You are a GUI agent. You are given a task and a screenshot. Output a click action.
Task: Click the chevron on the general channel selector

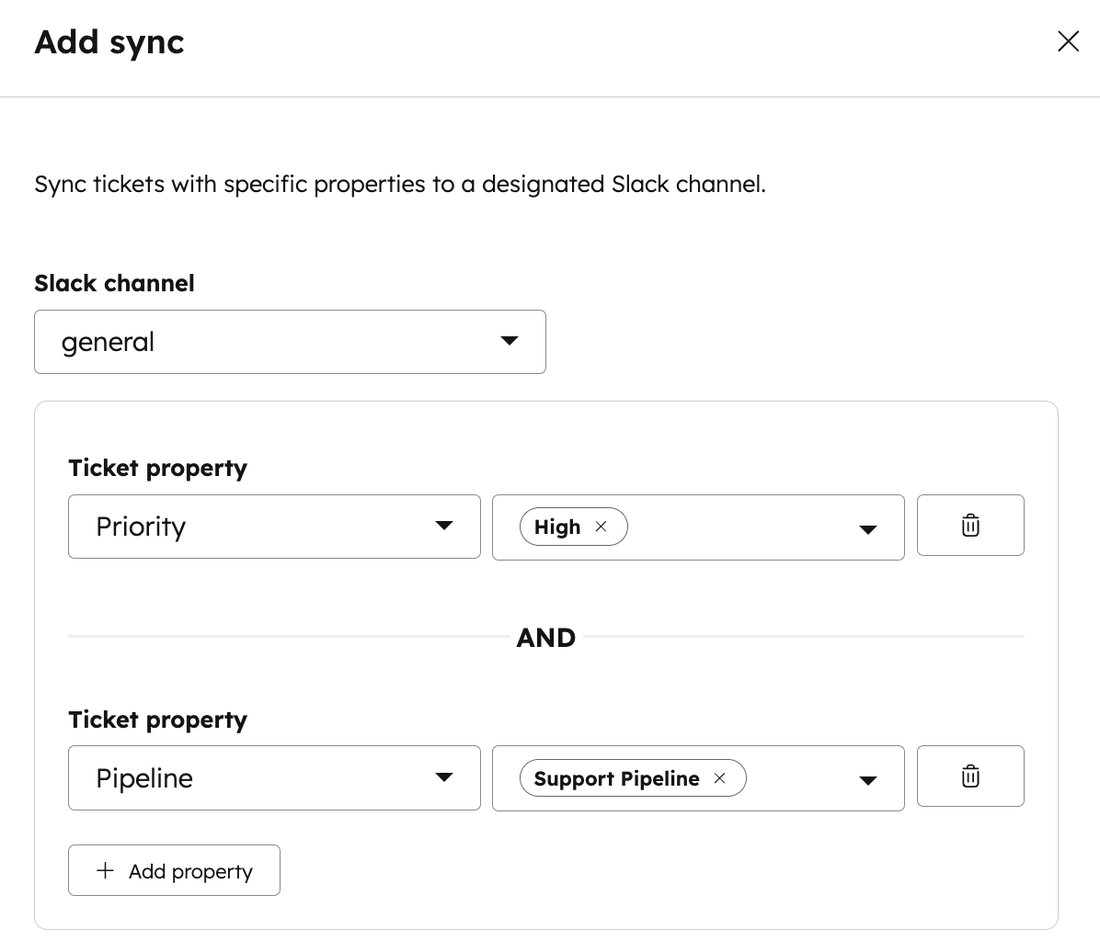pyautogui.click(x=509, y=341)
